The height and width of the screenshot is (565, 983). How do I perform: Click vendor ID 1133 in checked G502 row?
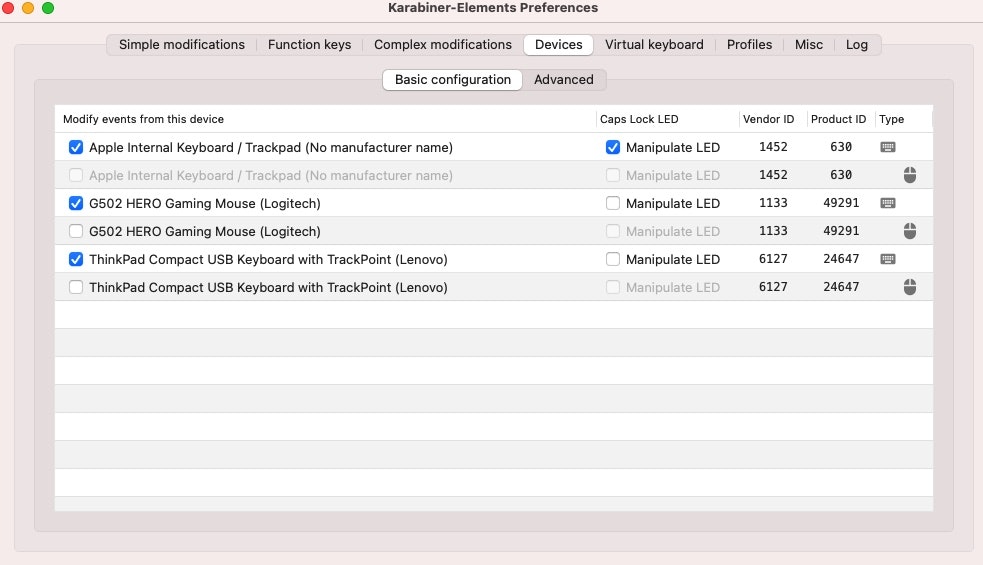[773, 203]
